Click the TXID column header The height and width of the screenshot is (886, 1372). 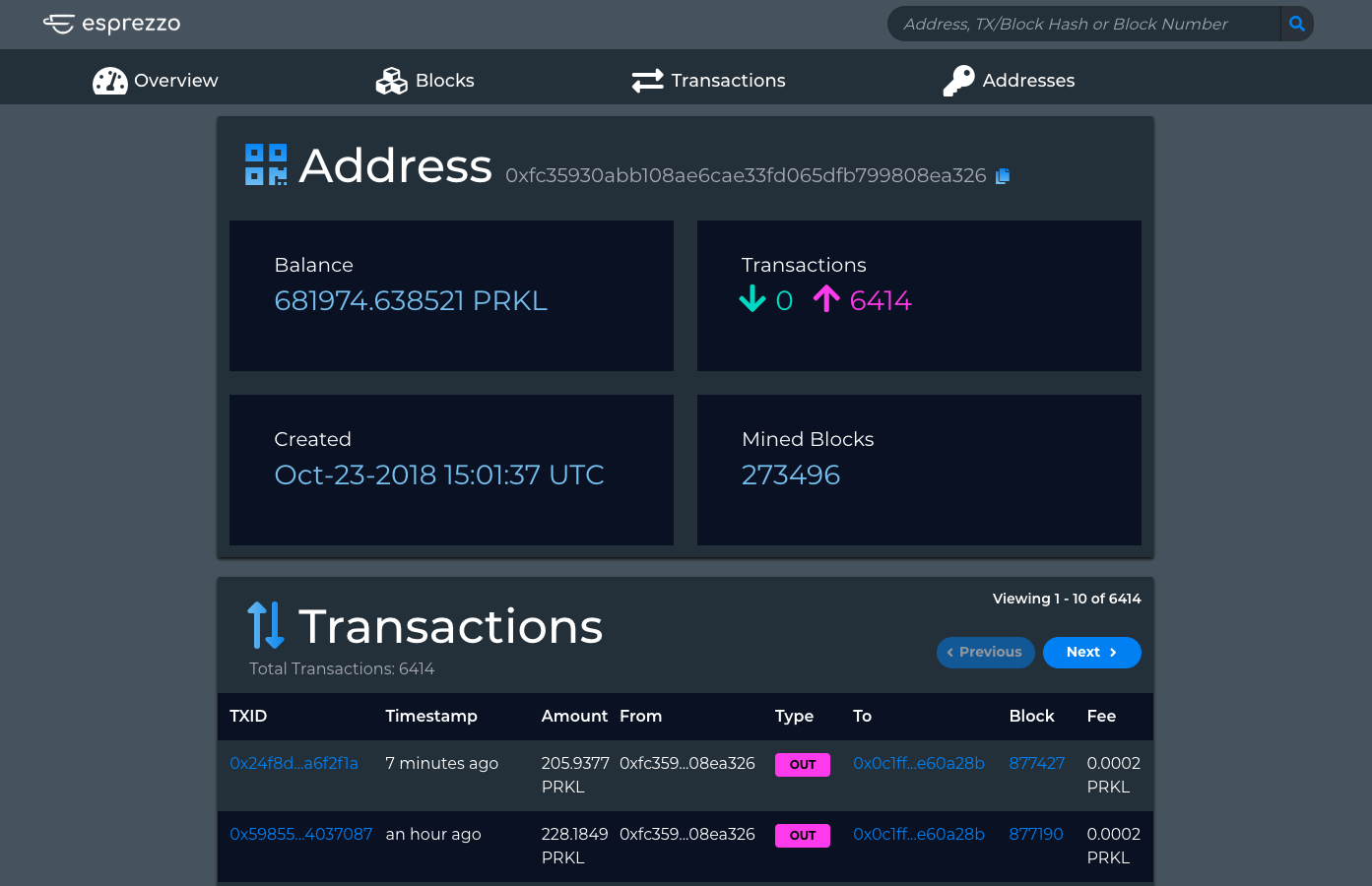pos(248,716)
